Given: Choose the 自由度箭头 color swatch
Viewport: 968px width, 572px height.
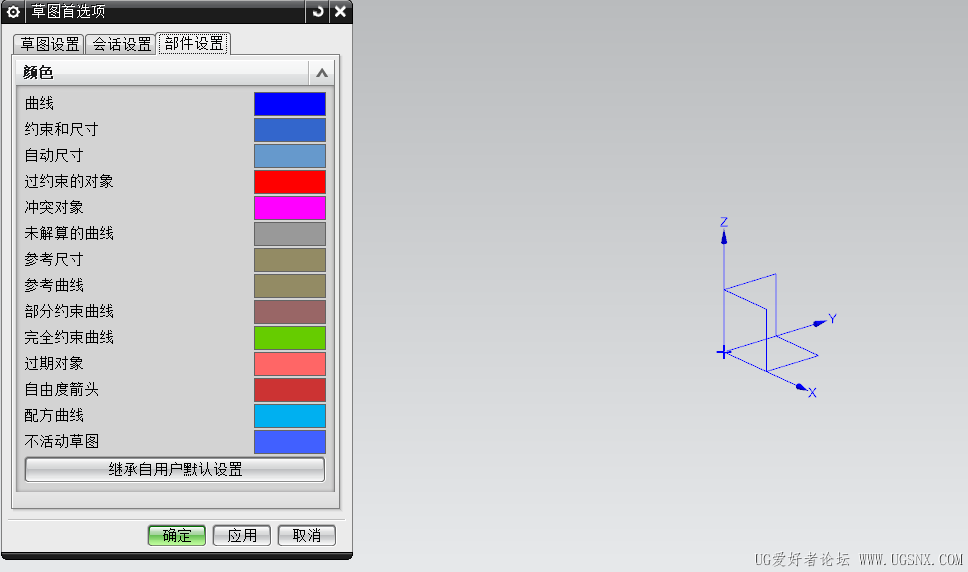Looking at the screenshot, I should (x=290, y=389).
